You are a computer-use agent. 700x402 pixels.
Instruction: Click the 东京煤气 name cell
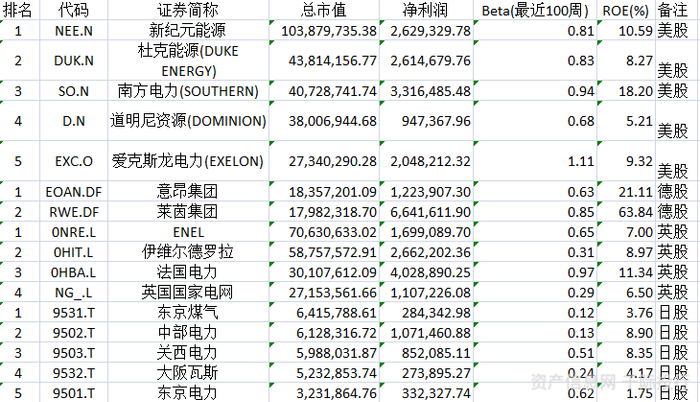pyautogui.click(x=188, y=312)
